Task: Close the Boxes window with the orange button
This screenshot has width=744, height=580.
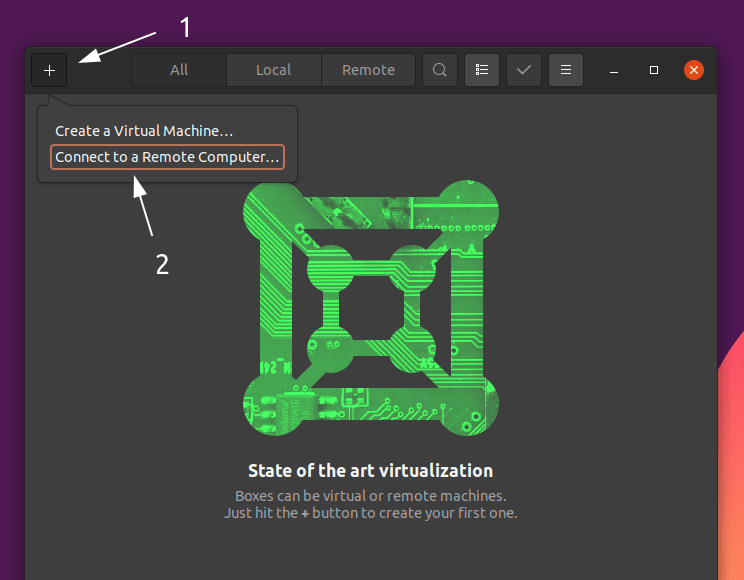Action: [693, 70]
